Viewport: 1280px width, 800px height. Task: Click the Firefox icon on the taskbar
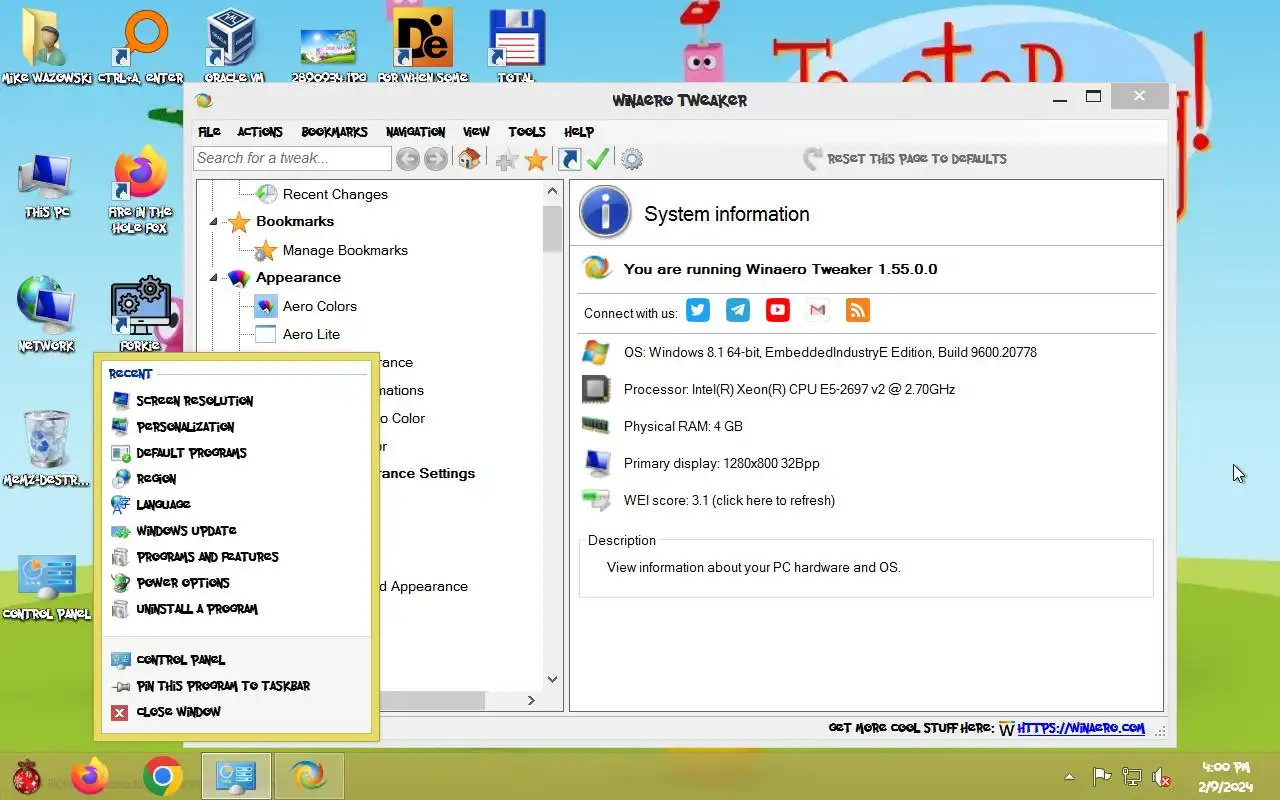point(89,776)
